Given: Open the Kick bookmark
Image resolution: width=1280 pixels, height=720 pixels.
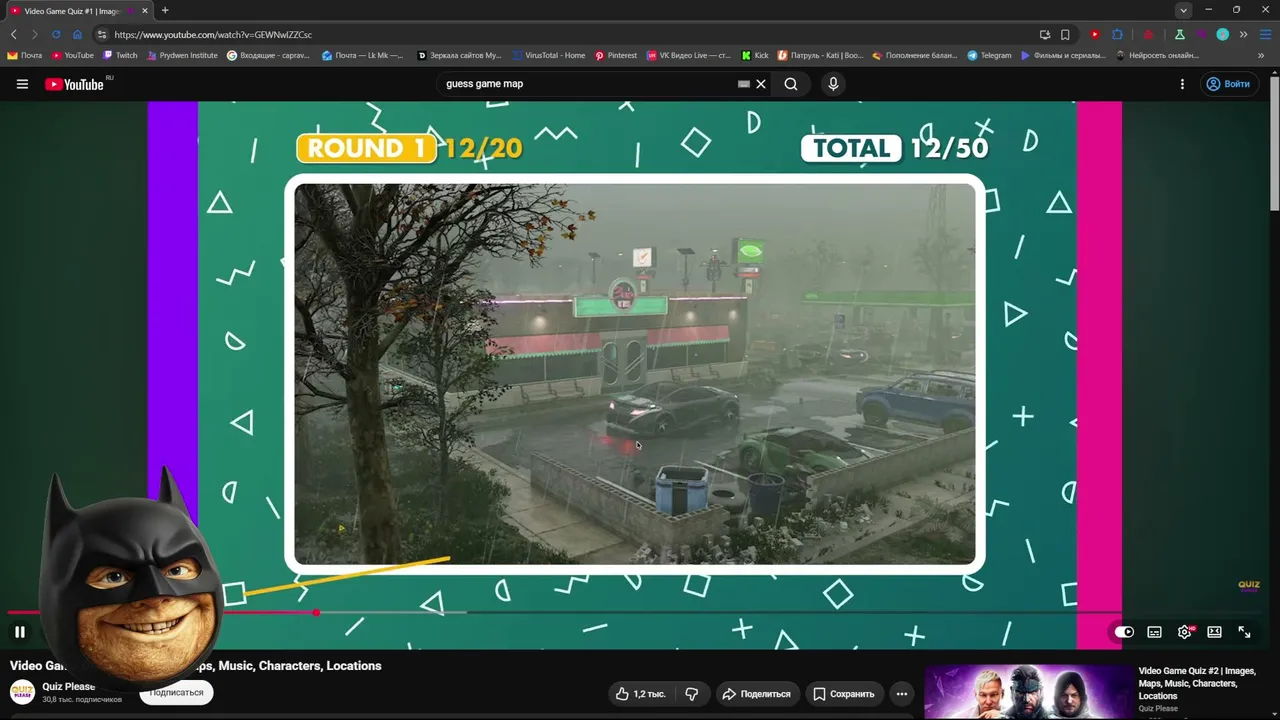Looking at the screenshot, I should [x=755, y=56].
